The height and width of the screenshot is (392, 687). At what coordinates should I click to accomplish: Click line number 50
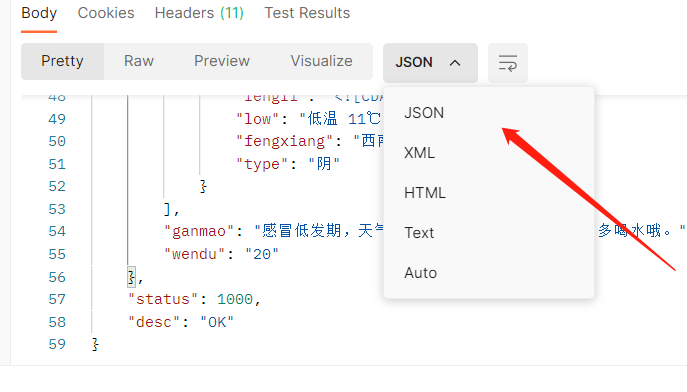pos(57,141)
